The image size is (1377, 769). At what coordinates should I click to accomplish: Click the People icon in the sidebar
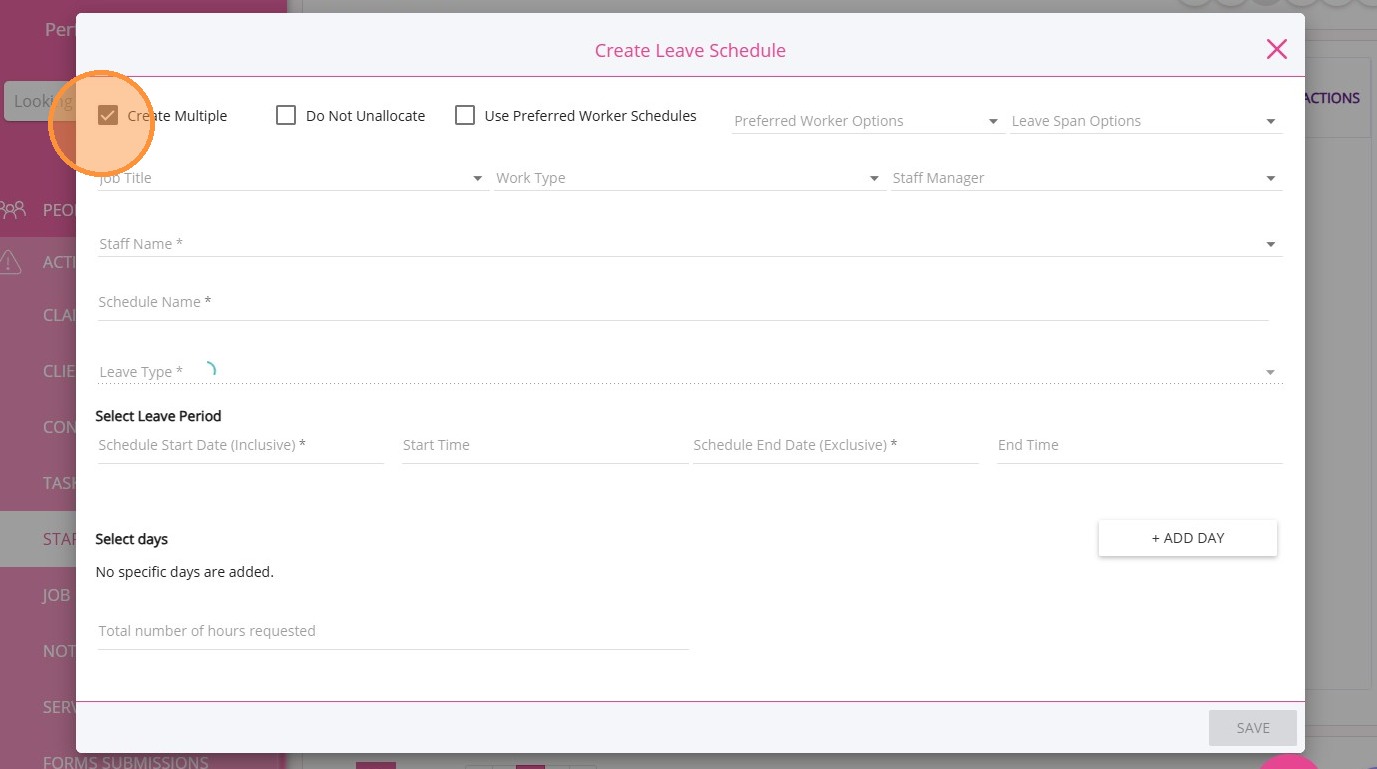13,210
